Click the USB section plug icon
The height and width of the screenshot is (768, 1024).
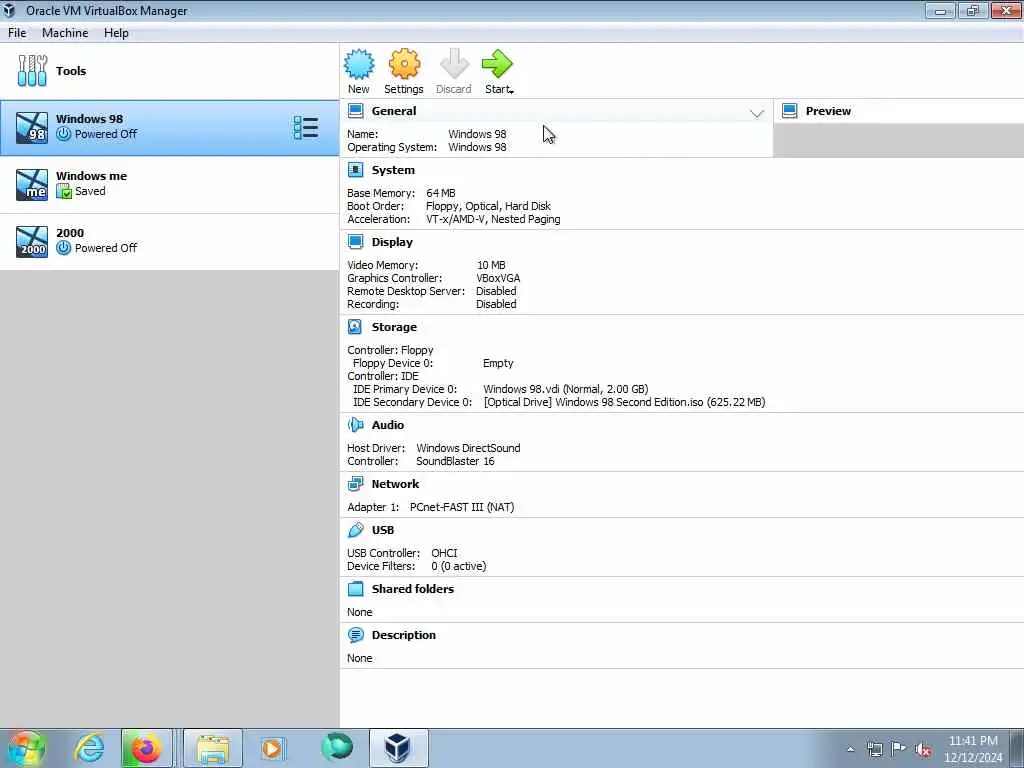355,530
